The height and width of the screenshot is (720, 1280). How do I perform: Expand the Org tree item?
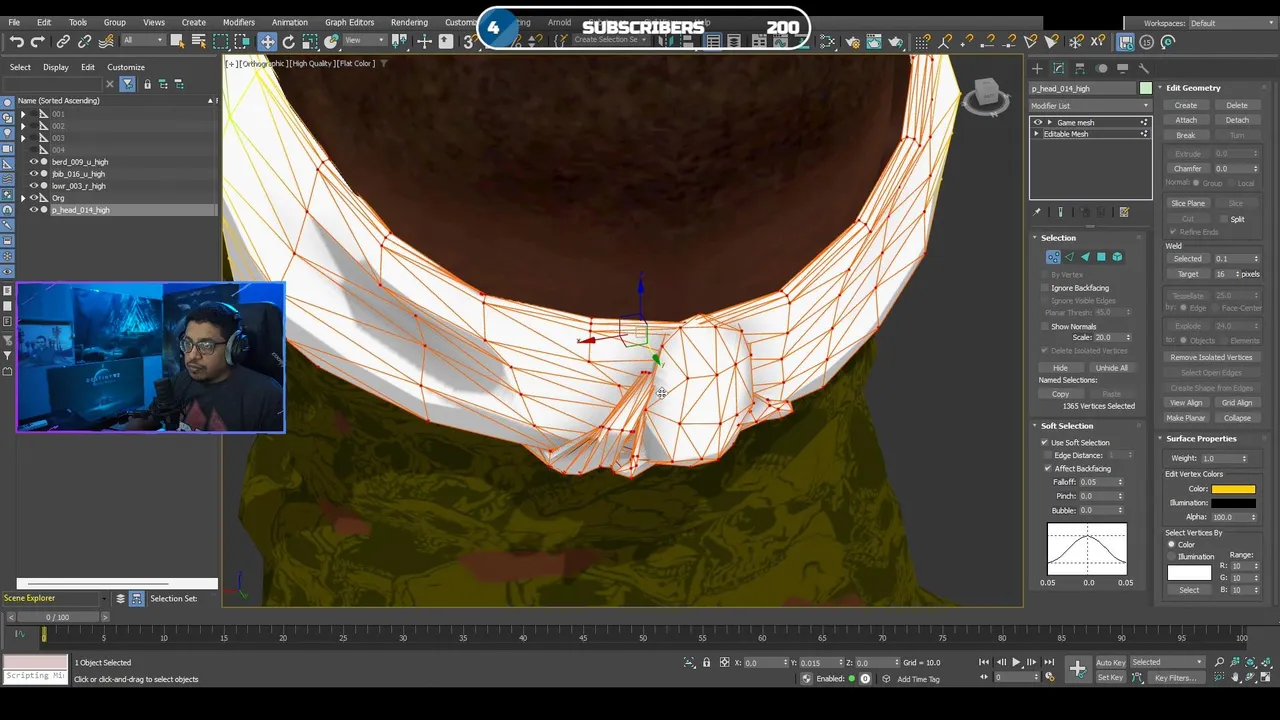(23, 198)
